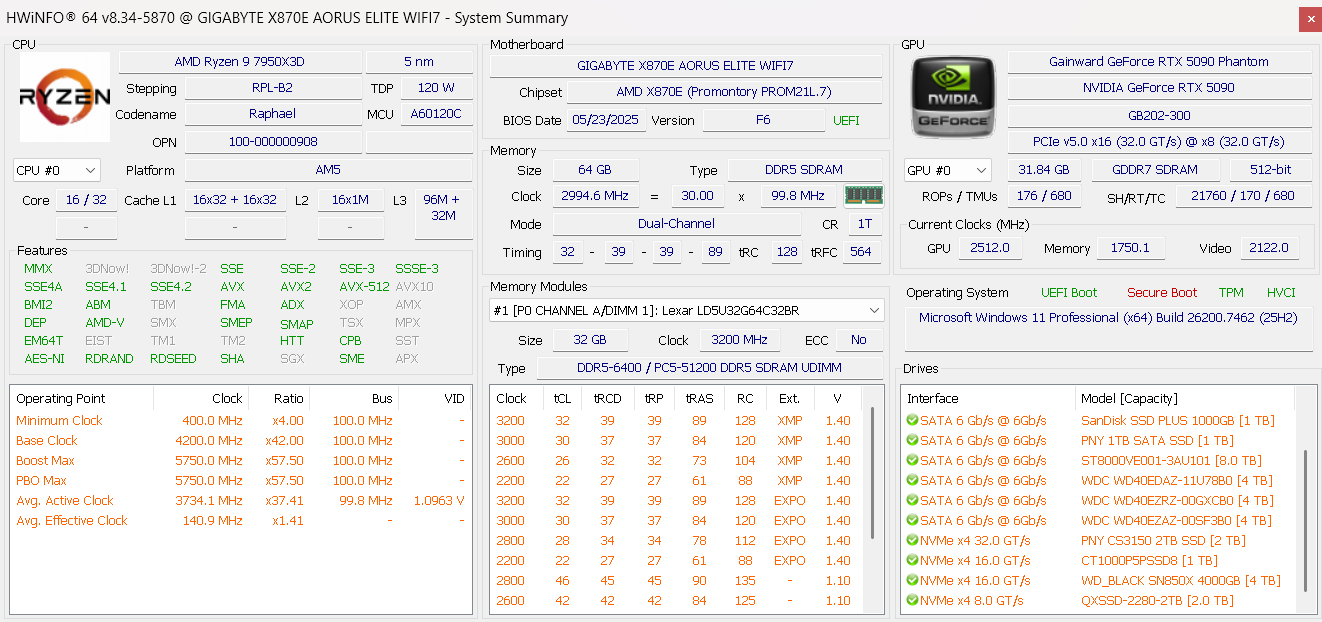
Task: Click the PCIe v5.0 x16 link field
Action: tap(1159, 141)
